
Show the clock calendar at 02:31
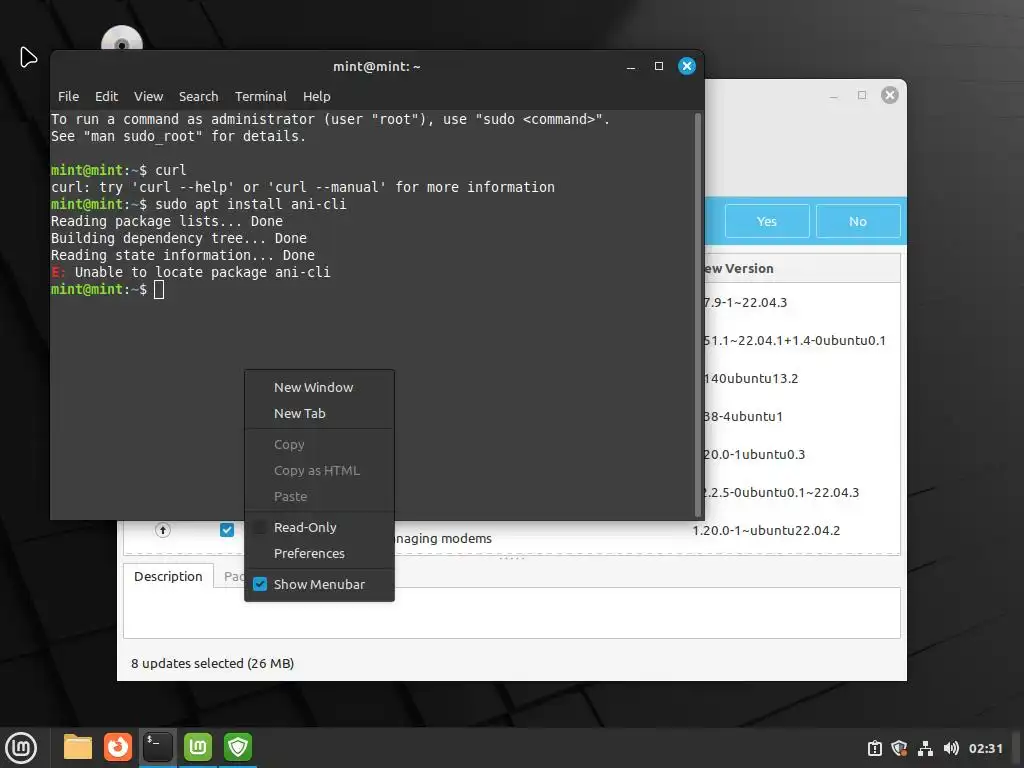point(985,748)
